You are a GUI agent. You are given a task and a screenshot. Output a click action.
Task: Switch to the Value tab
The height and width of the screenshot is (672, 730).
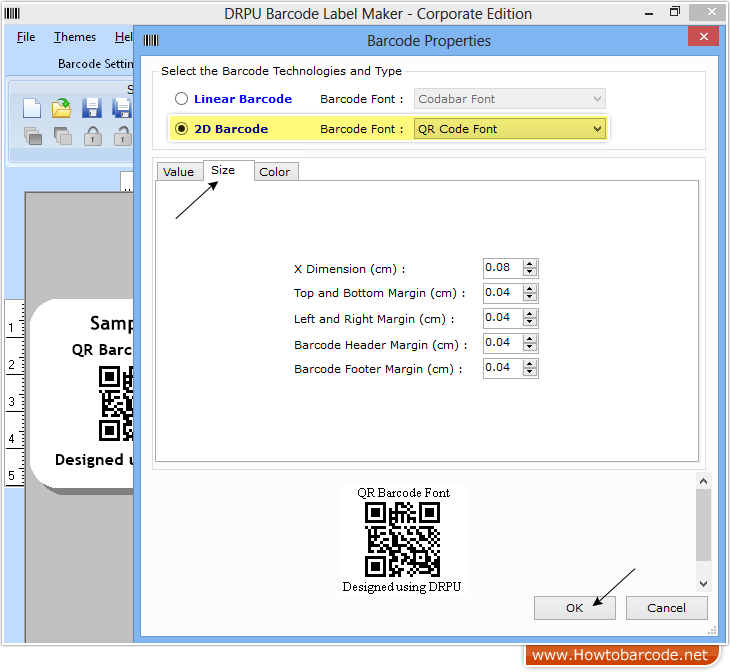click(x=178, y=172)
